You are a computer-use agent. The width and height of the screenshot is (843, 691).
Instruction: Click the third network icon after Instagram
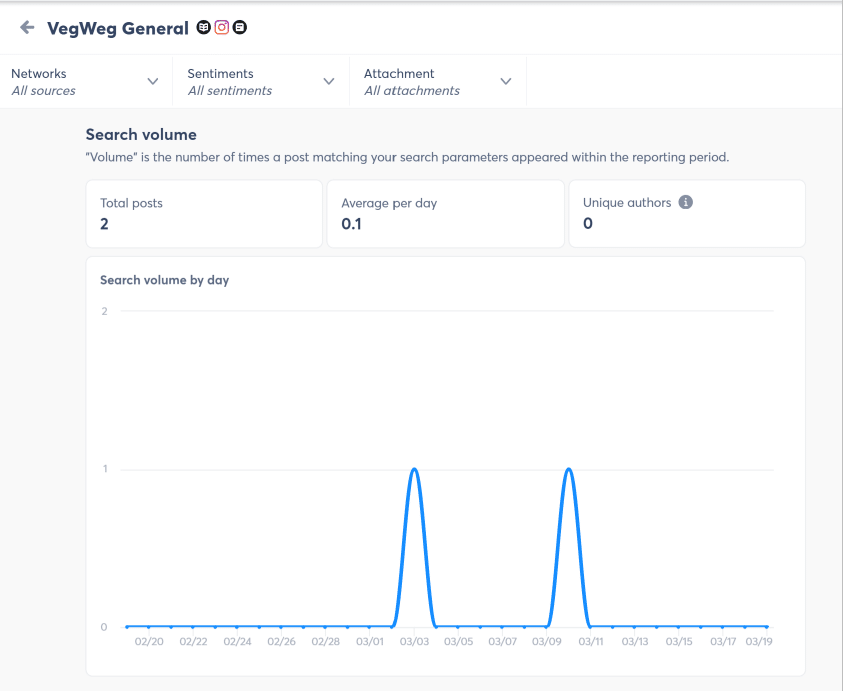(240, 27)
